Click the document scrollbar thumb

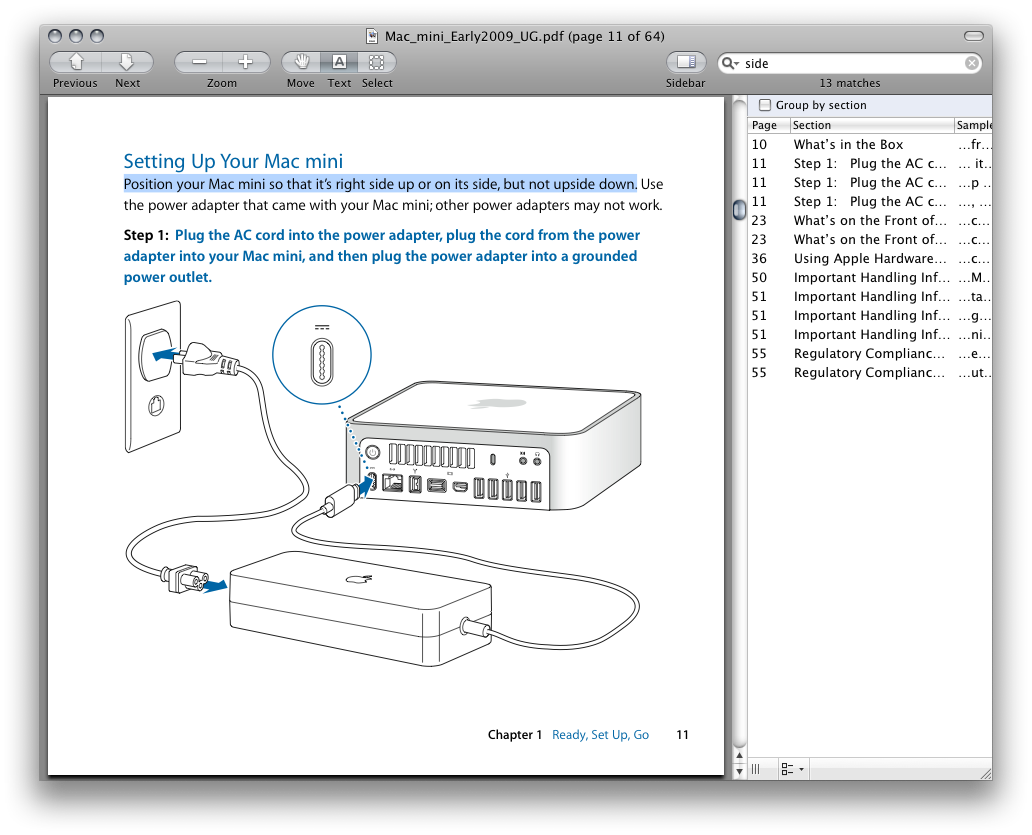coord(739,209)
